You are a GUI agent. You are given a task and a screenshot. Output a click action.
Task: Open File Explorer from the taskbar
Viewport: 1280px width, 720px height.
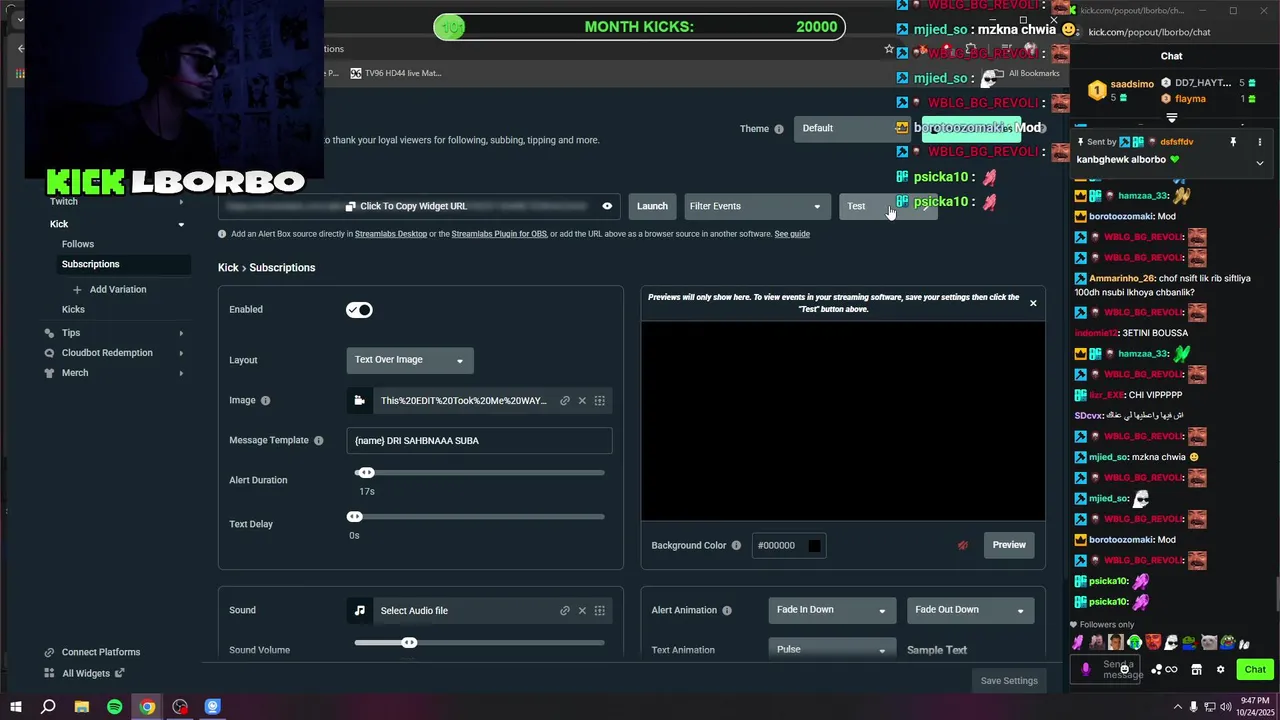[82, 707]
